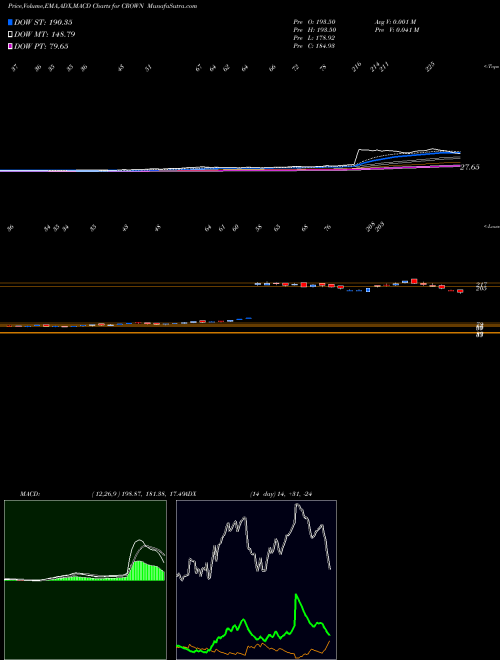
Task: Click the 'Avg V: 0.001 M' volume text
Action: pyautogui.click(x=396, y=22)
